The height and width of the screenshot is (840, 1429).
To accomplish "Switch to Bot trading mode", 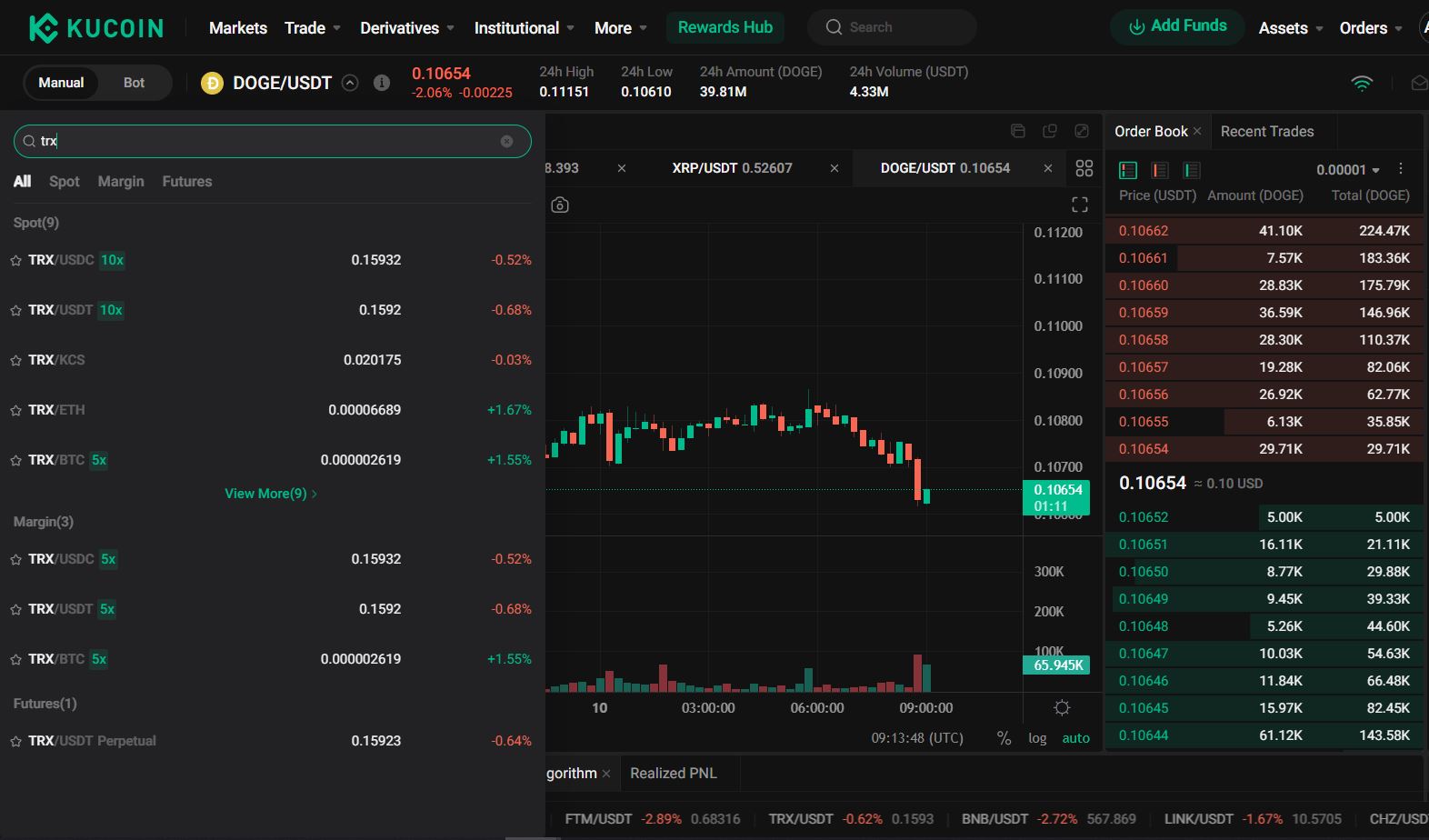I will 135,83.
